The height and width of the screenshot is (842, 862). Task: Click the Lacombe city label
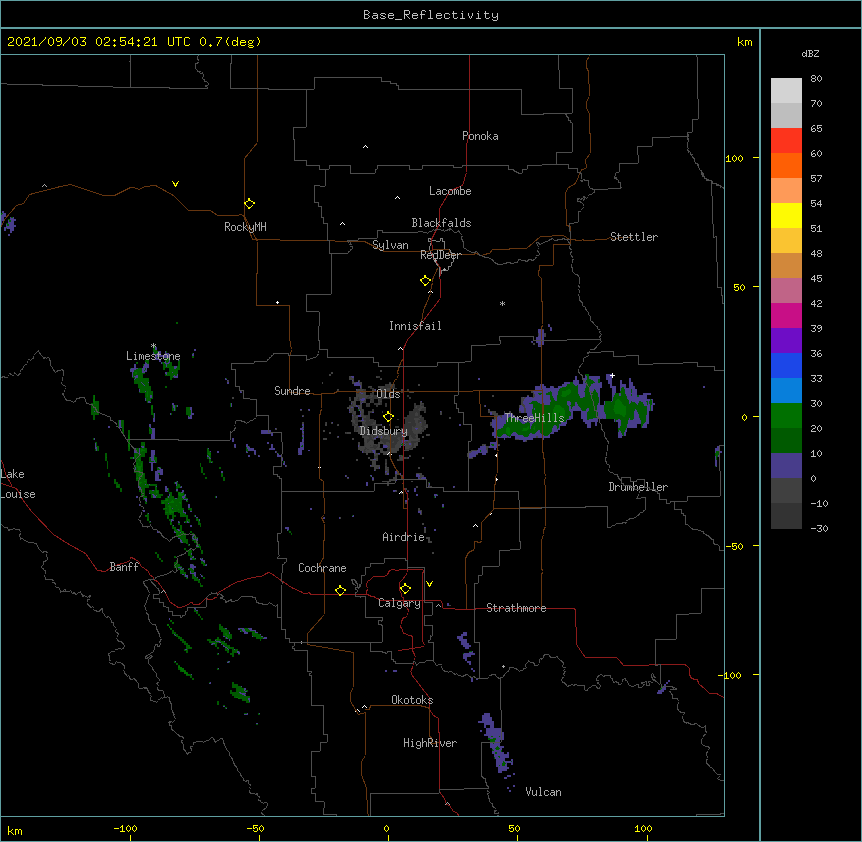[450, 191]
